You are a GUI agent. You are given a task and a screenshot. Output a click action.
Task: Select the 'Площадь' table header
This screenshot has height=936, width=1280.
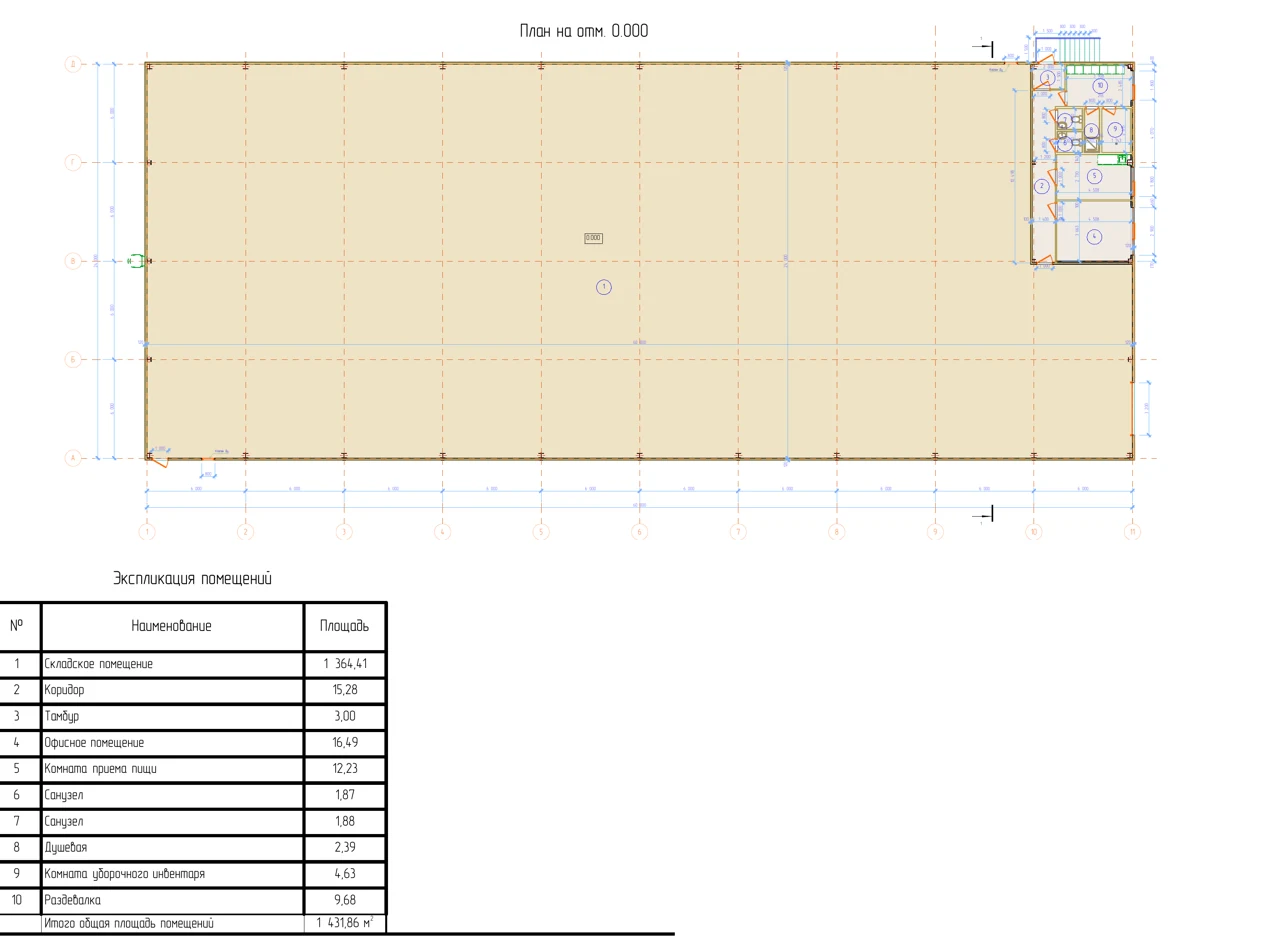[x=344, y=627]
